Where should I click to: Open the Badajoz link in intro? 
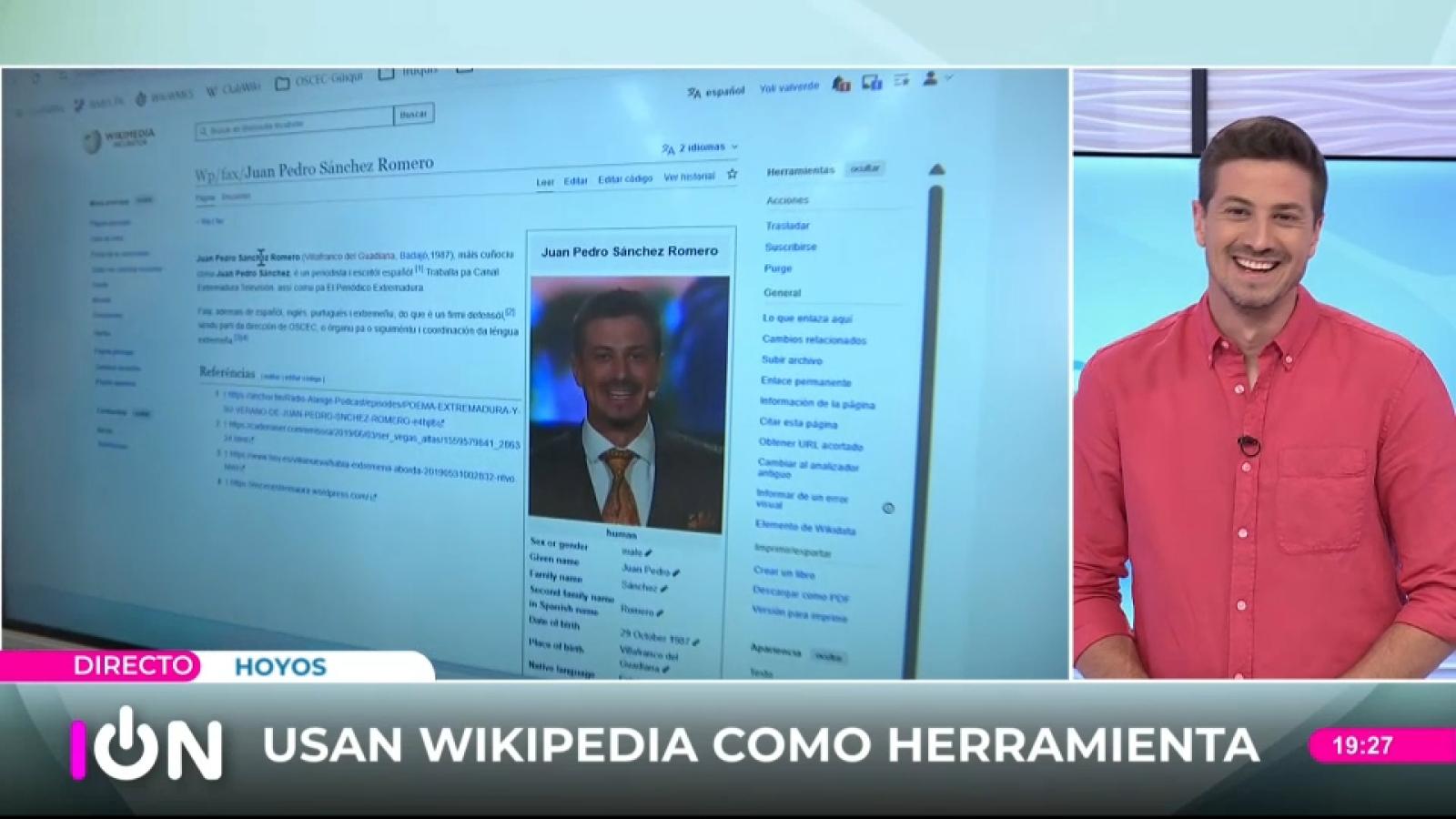[x=413, y=256]
